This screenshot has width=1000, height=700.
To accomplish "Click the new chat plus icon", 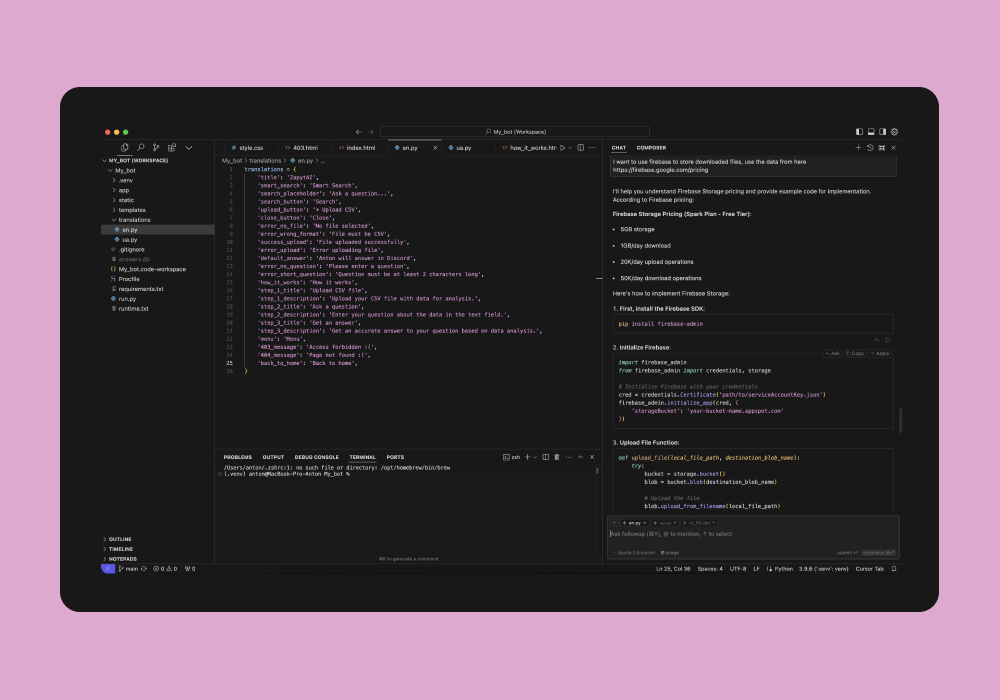I will point(858,147).
